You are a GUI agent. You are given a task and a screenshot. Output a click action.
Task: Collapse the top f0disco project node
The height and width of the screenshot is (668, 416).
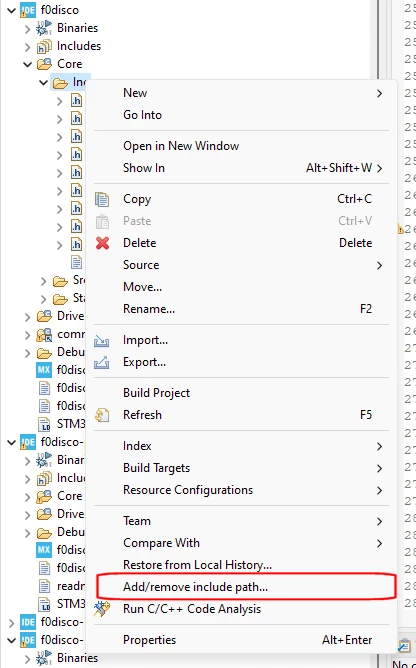click(x=12, y=10)
